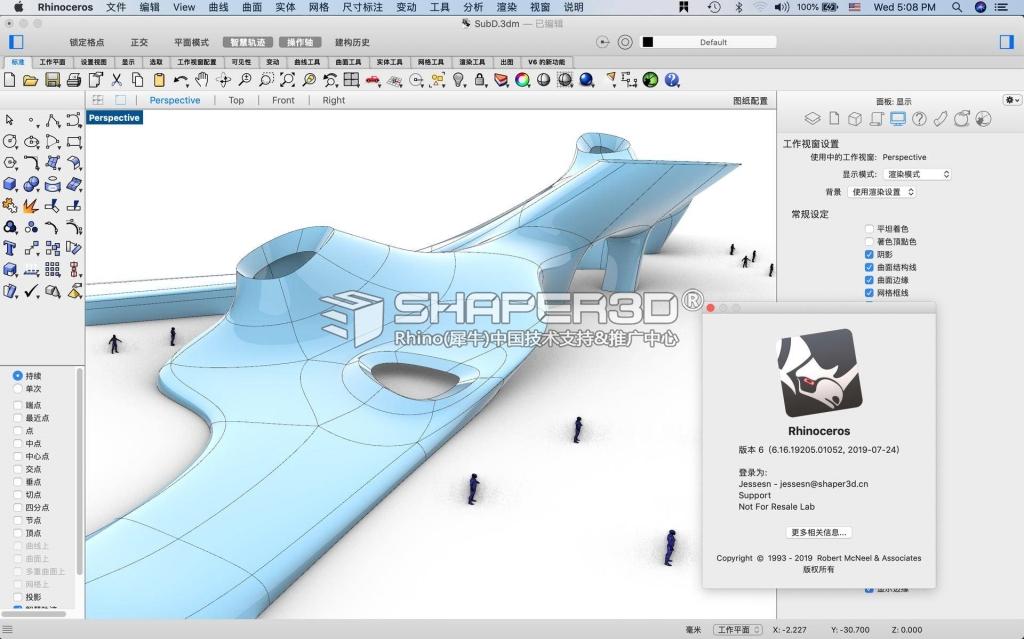Click the osnap panel horizontal scrollbar
1024x639 pixels.
34,614
